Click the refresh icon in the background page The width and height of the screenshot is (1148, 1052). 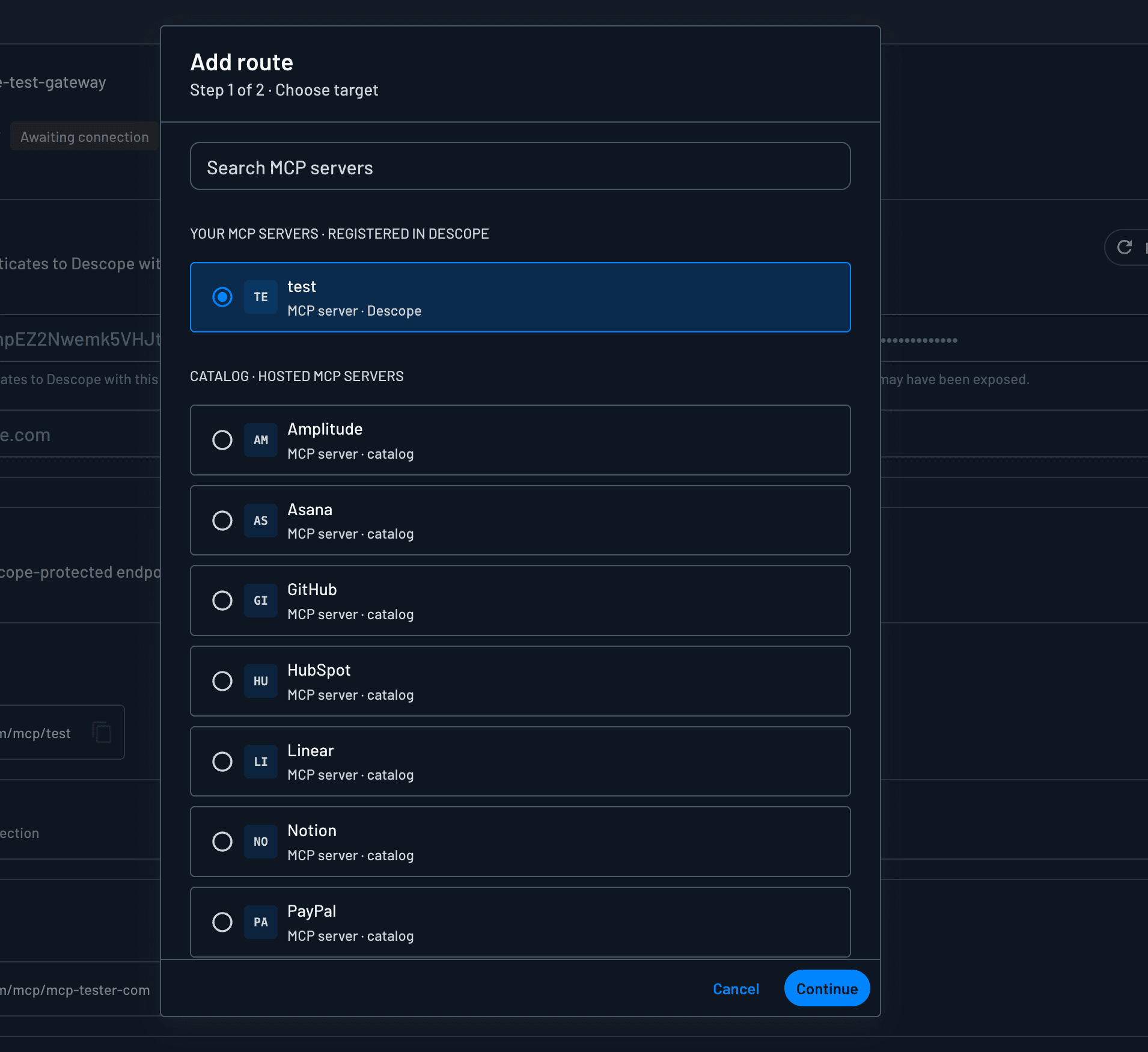tap(1125, 247)
